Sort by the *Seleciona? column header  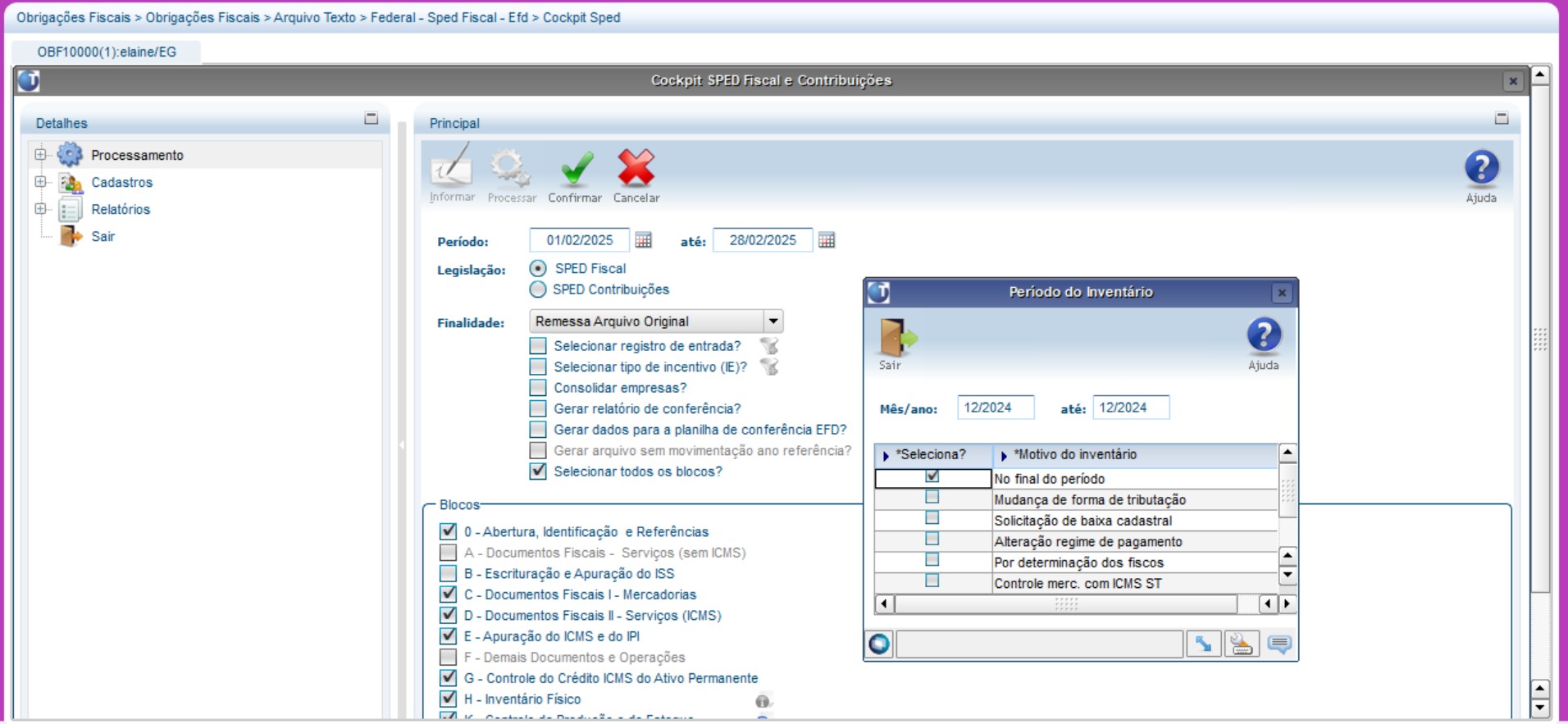click(x=933, y=454)
